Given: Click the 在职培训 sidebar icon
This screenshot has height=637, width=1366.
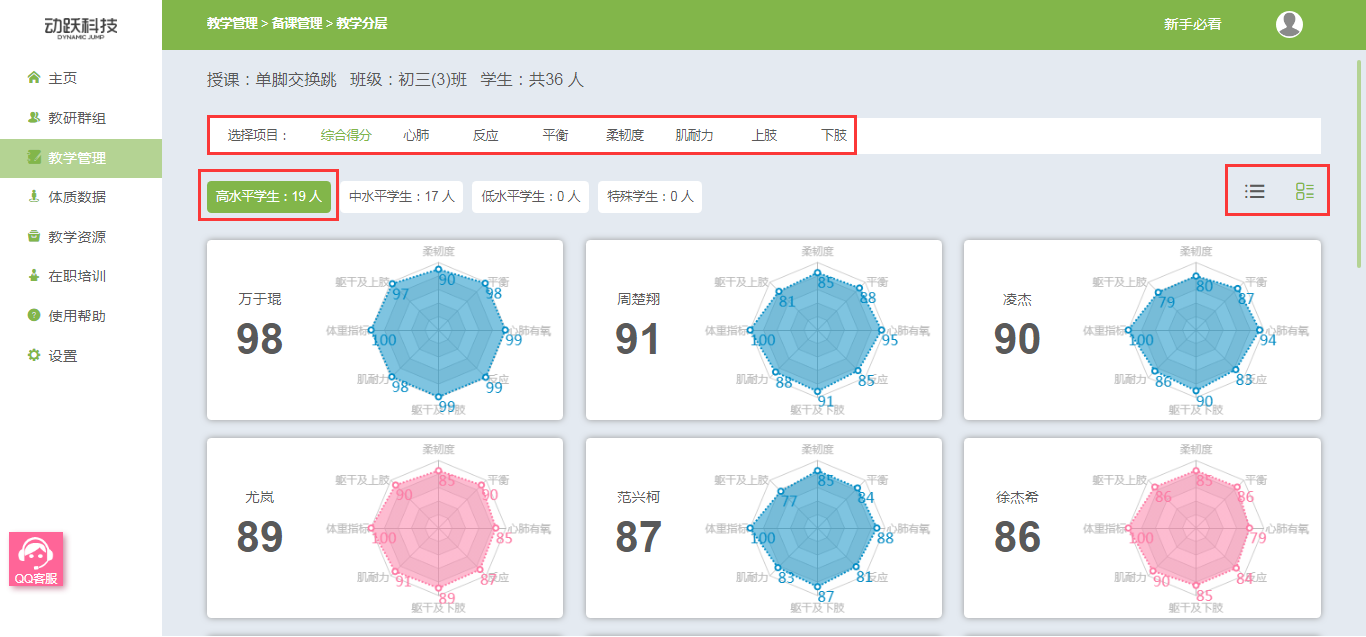Looking at the screenshot, I should (x=34, y=276).
